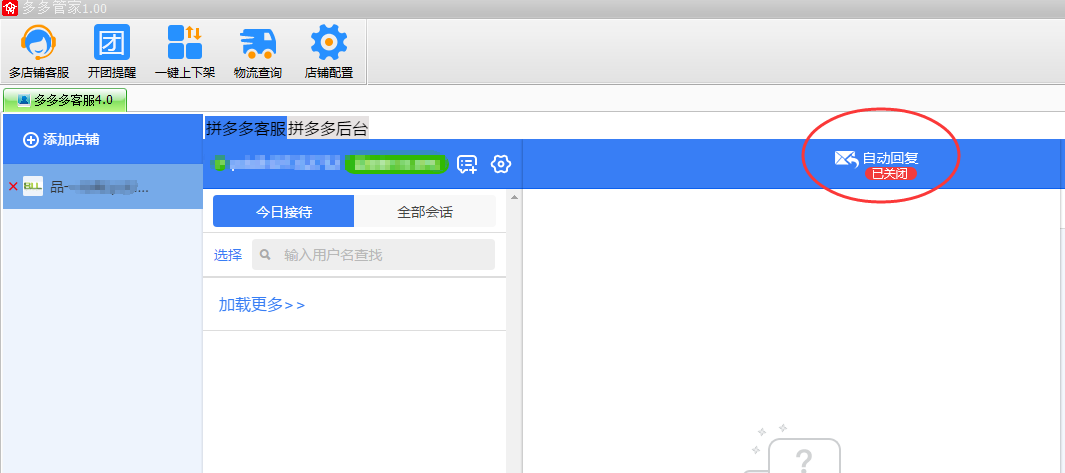Click the 添加店铺 add store button
Viewport: 1065px width, 473px height.
pos(61,140)
